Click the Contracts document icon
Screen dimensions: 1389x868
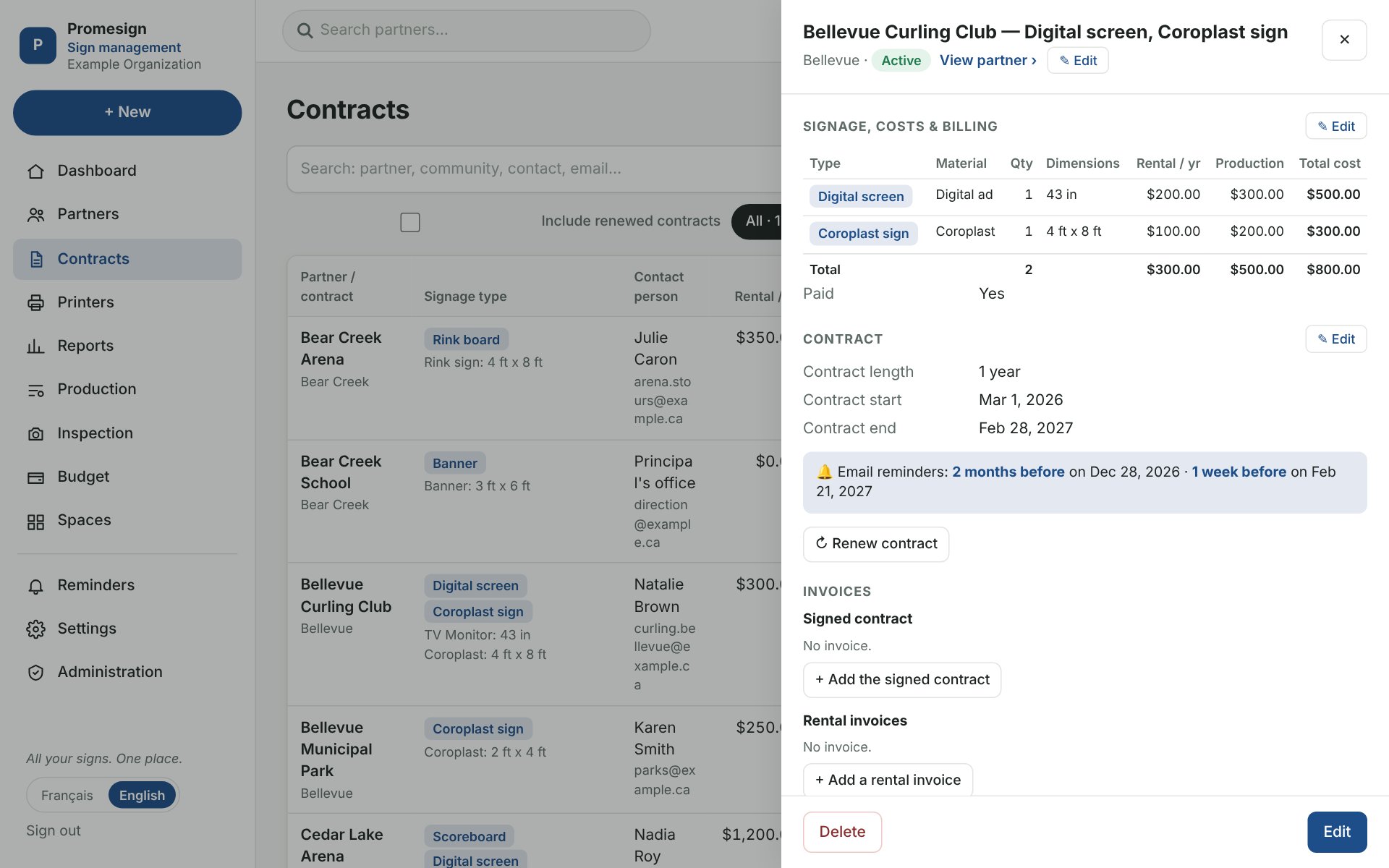(35, 259)
